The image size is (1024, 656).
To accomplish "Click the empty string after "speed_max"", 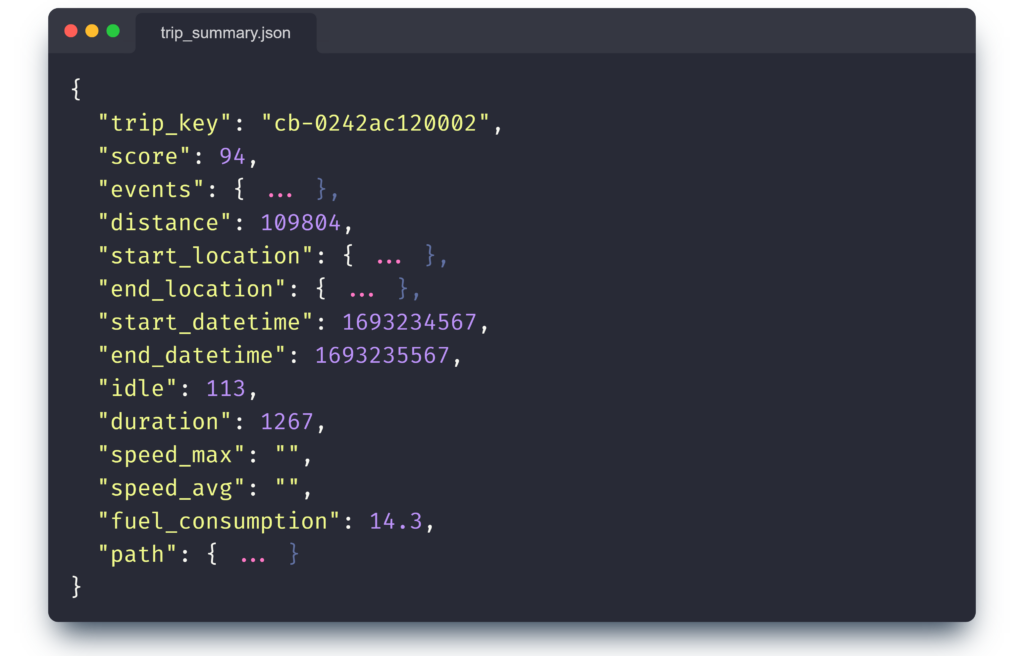I will [287, 455].
